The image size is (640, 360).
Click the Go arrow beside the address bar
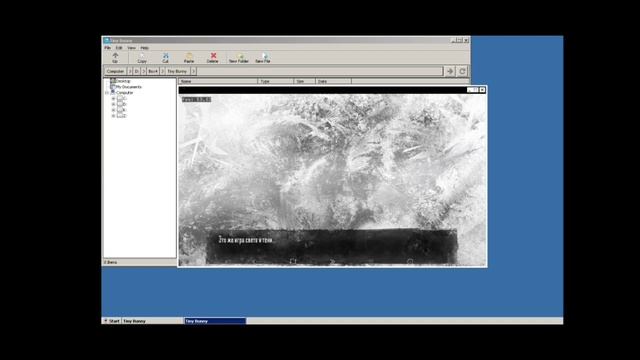pos(450,71)
